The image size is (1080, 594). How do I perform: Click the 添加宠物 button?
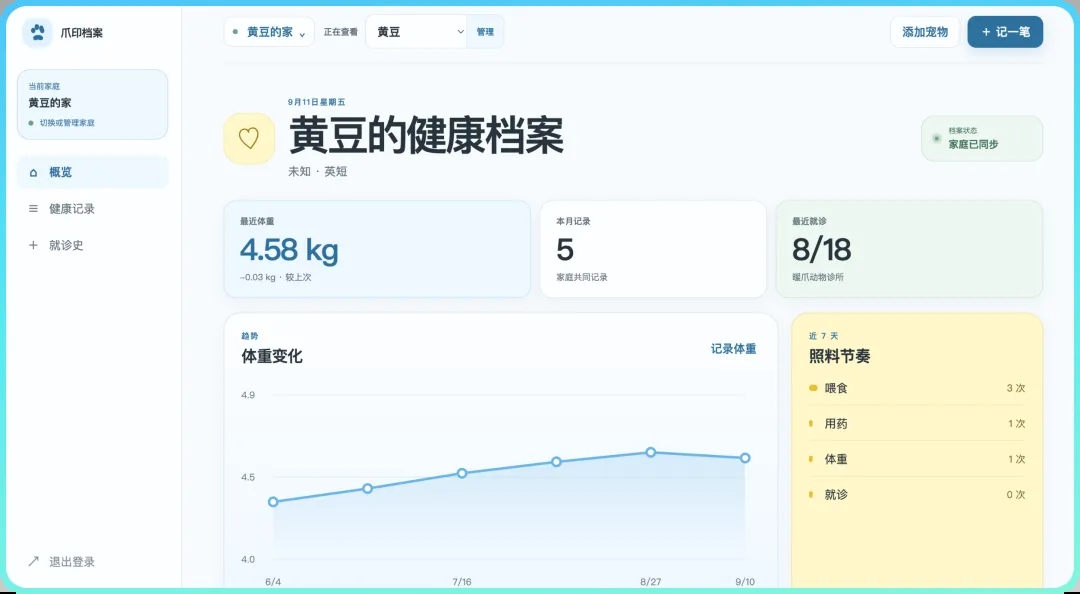925,32
